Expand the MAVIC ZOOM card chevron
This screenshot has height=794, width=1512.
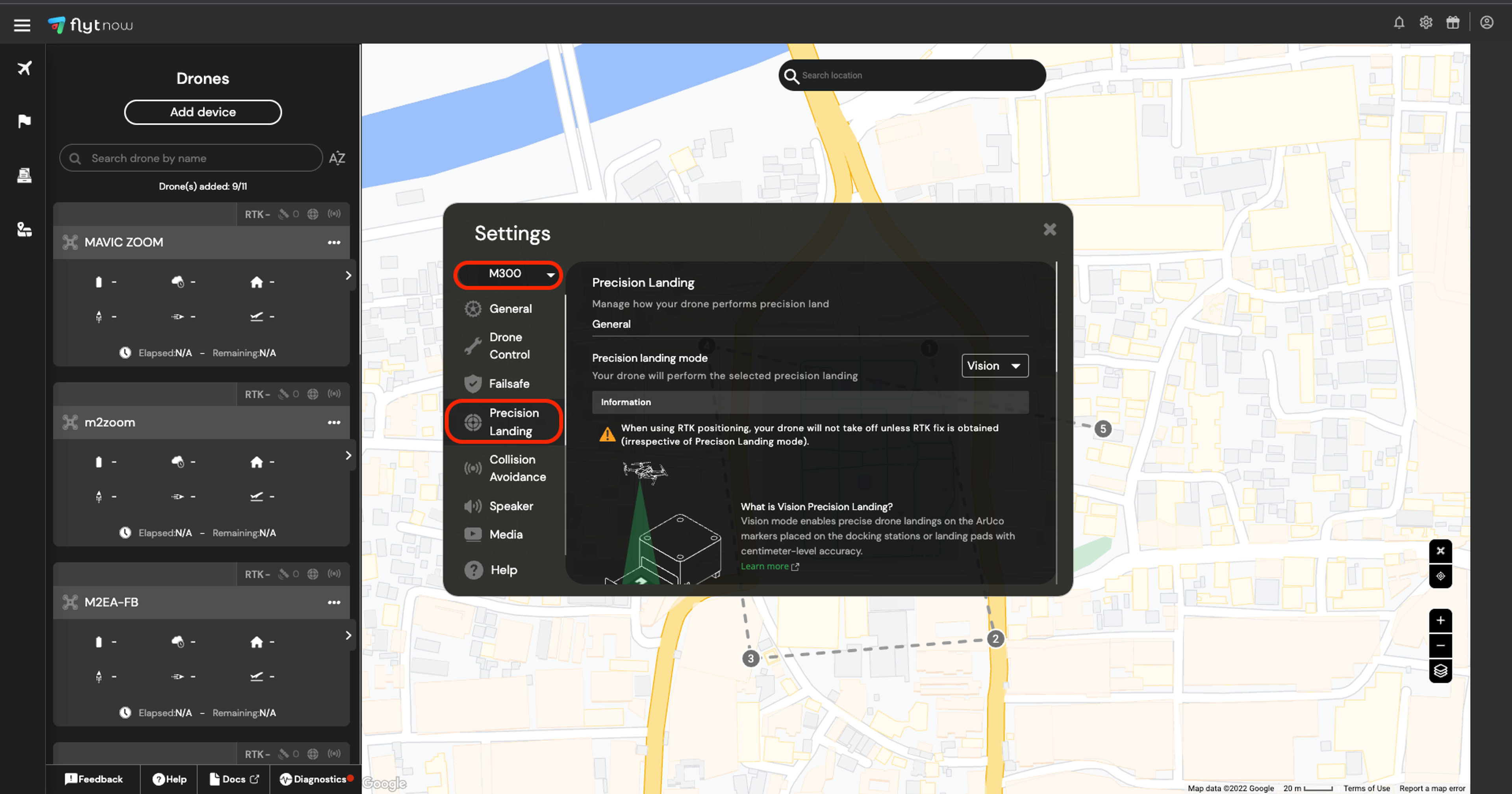point(348,275)
